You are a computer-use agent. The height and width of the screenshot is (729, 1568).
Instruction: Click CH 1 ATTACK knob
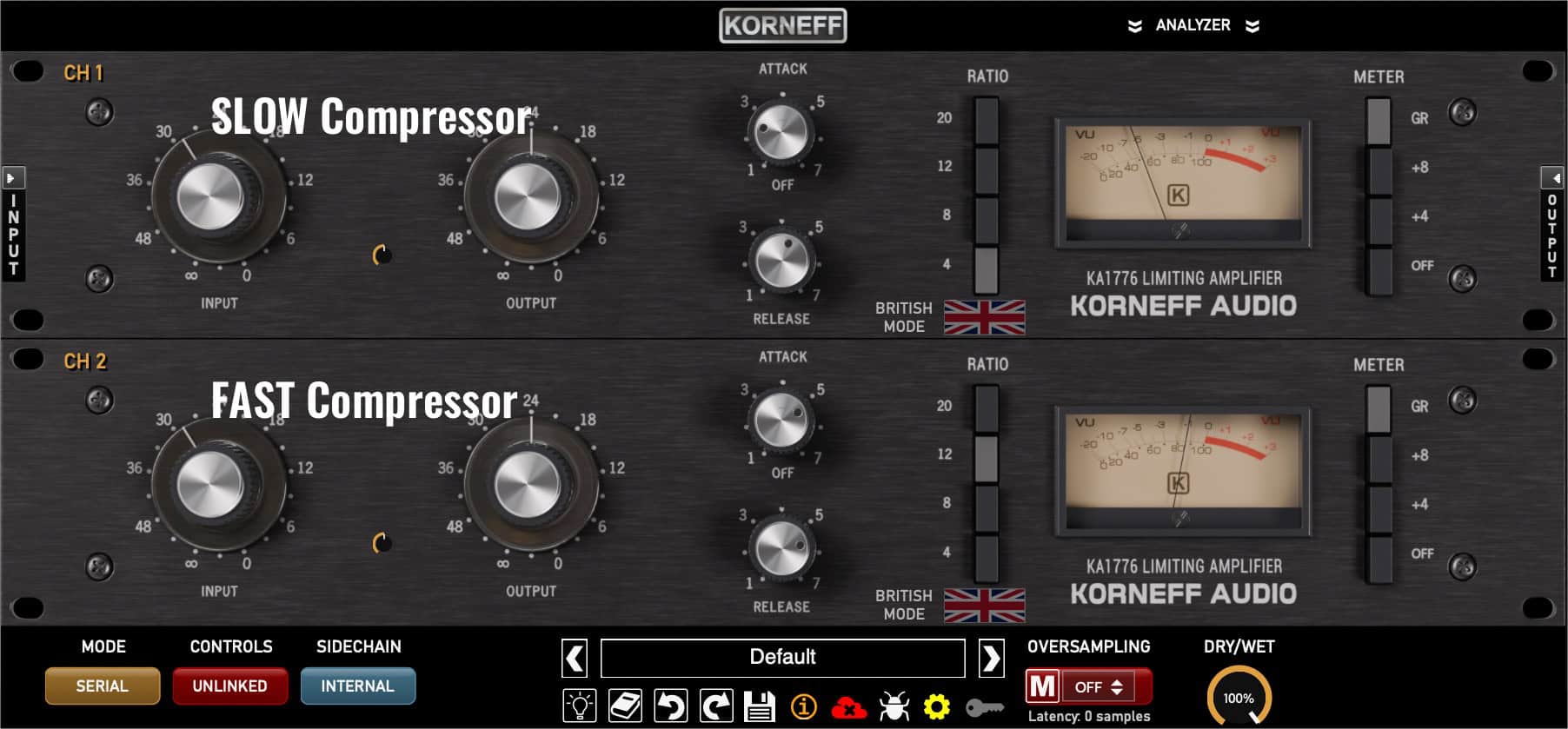pos(781,133)
